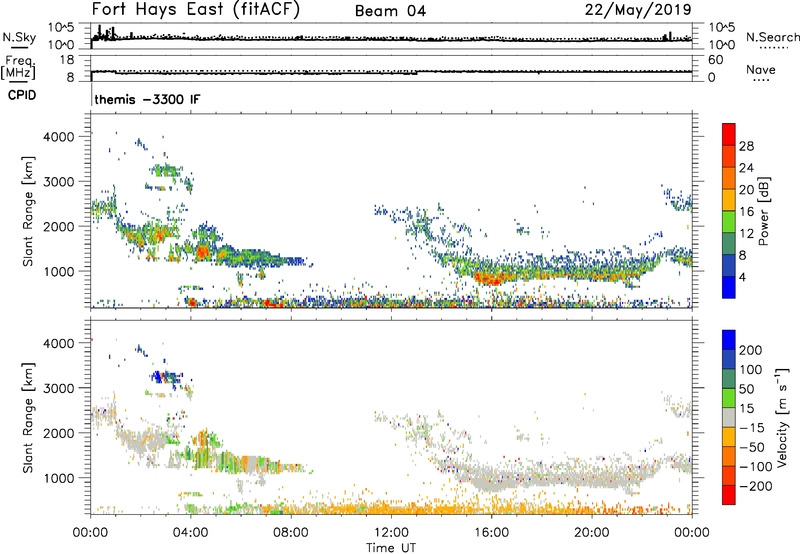This screenshot has width=800, height=554.
Task: Select the 4 label on power colorbar
Action: tap(742, 278)
